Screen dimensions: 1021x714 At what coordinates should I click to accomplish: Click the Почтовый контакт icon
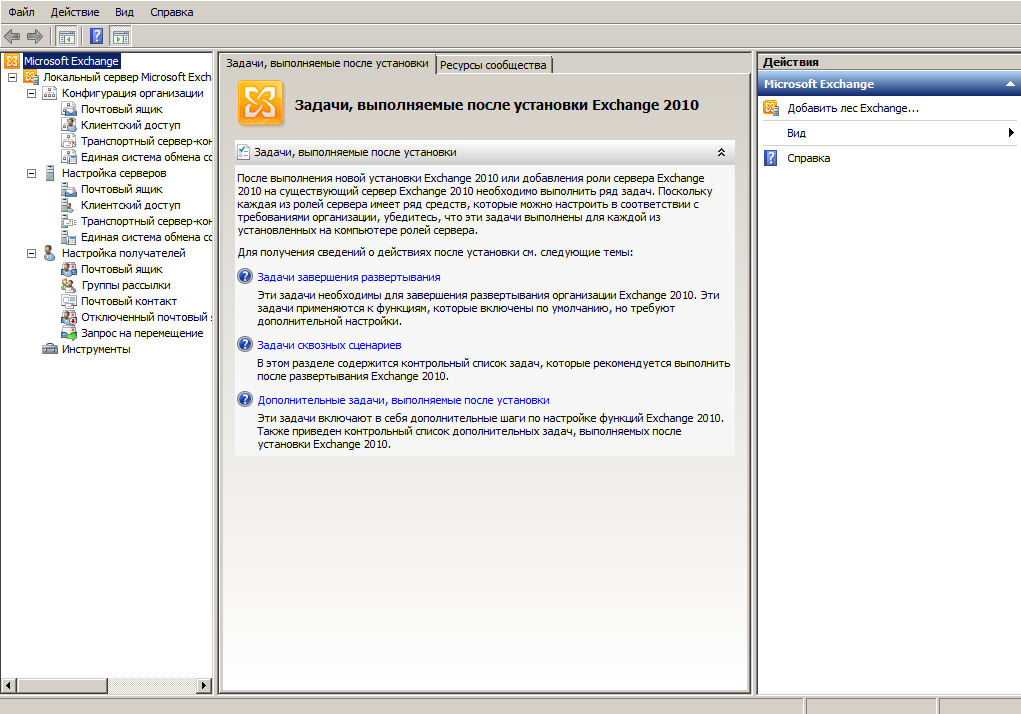[x=68, y=301]
